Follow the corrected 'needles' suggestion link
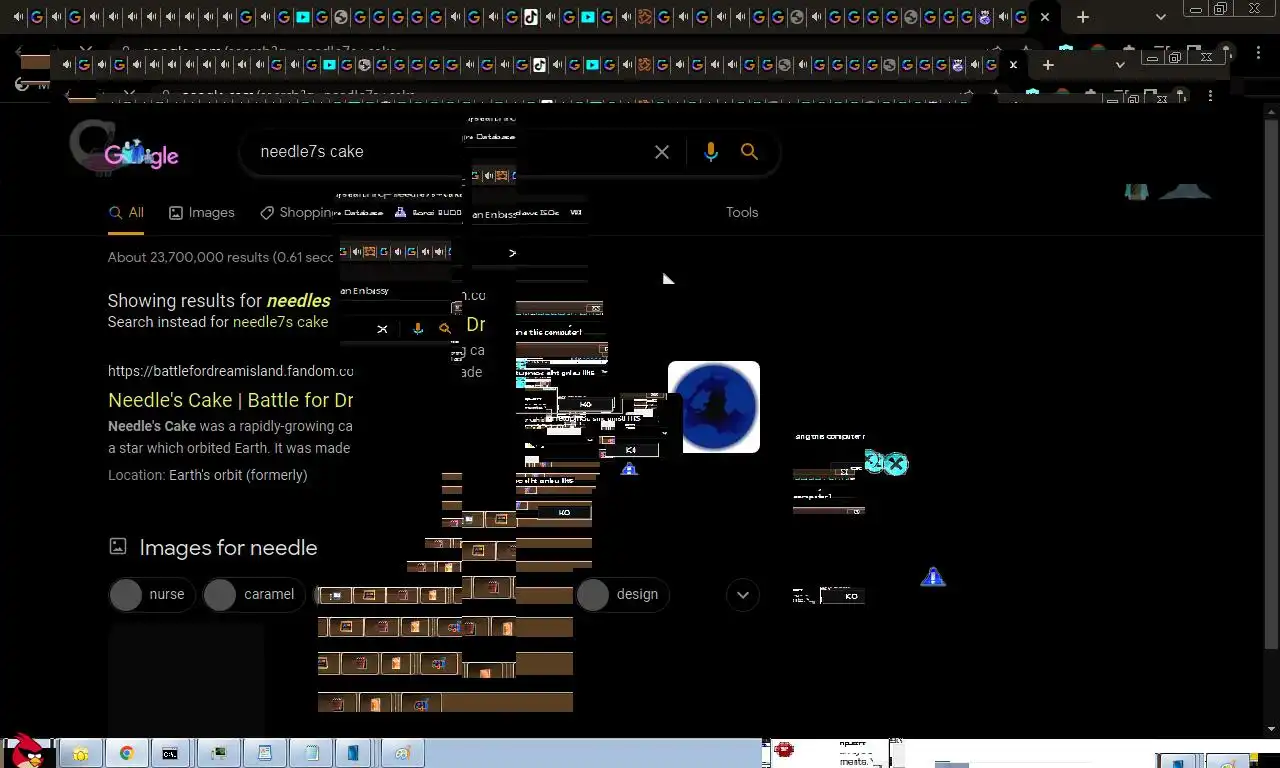 pyautogui.click(x=298, y=301)
